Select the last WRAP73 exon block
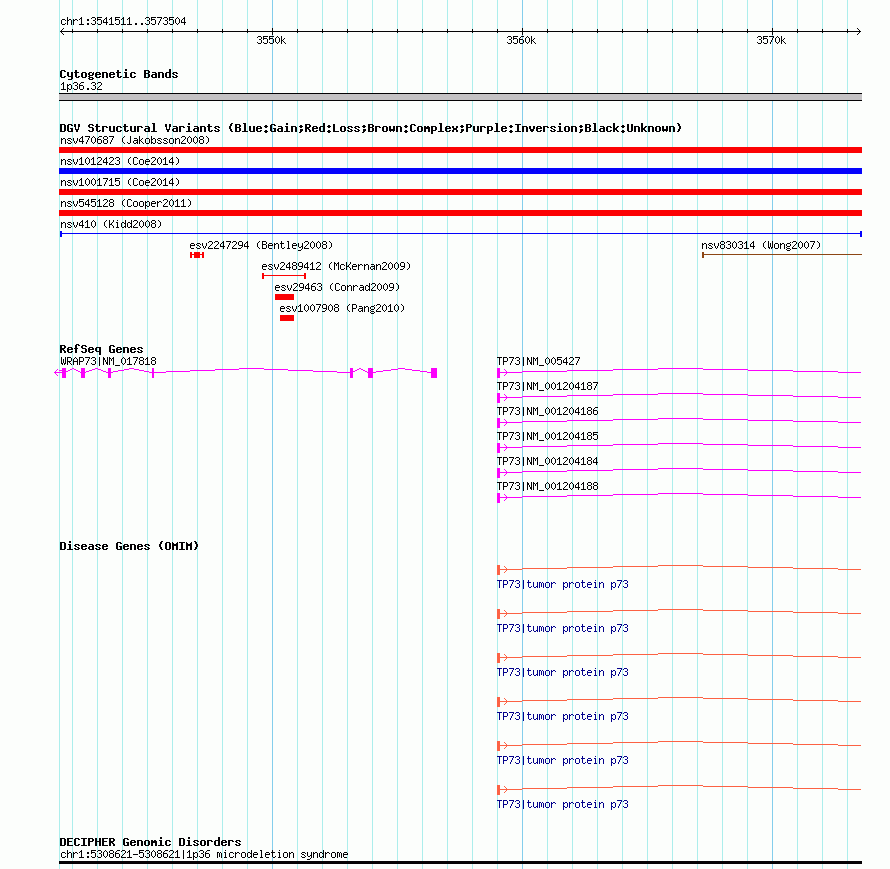This screenshot has width=890, height=869. point(434,373)
